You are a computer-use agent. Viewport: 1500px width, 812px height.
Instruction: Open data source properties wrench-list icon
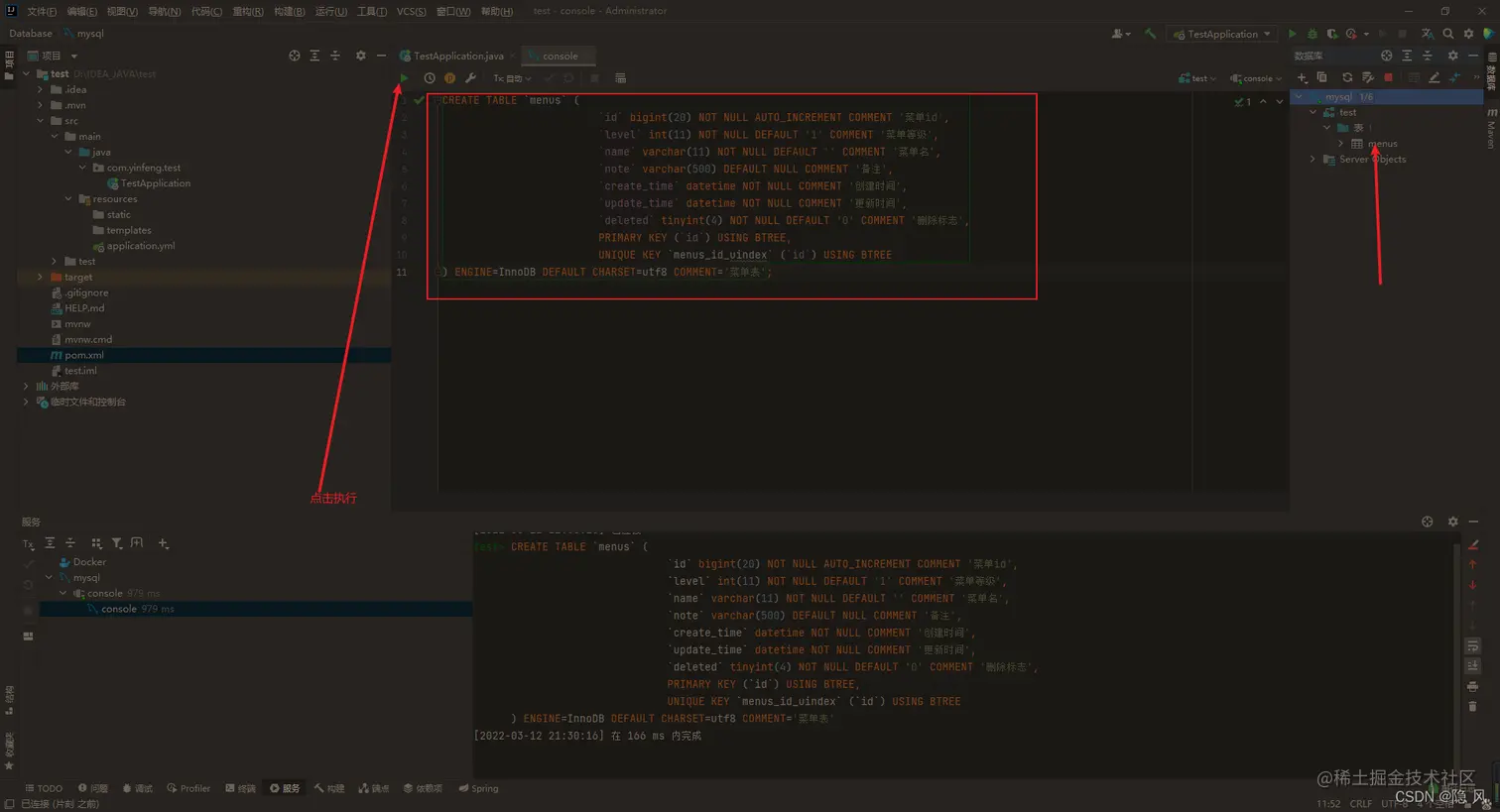(1367, 77)
